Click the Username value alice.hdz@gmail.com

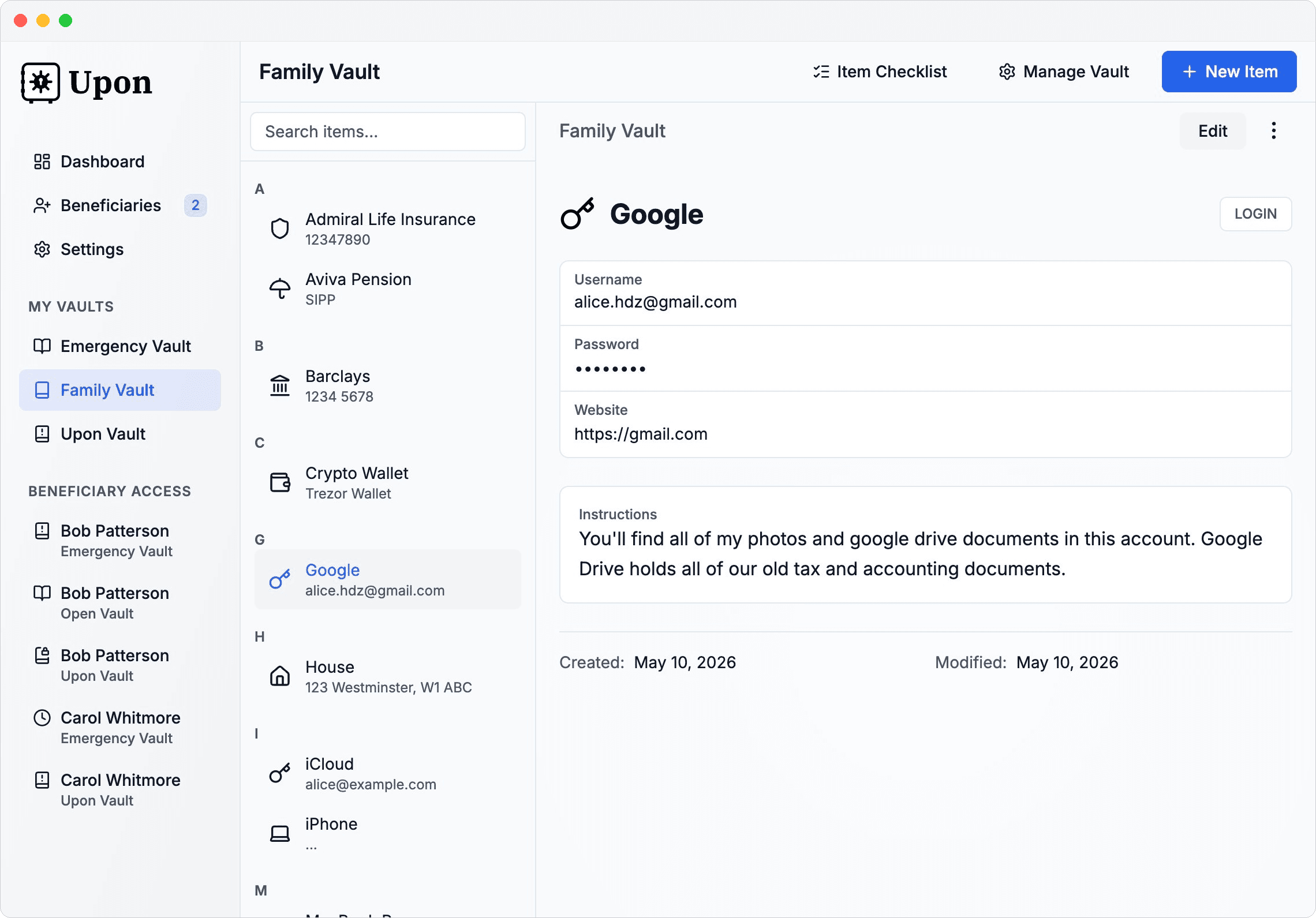click(x=655, y=302)
